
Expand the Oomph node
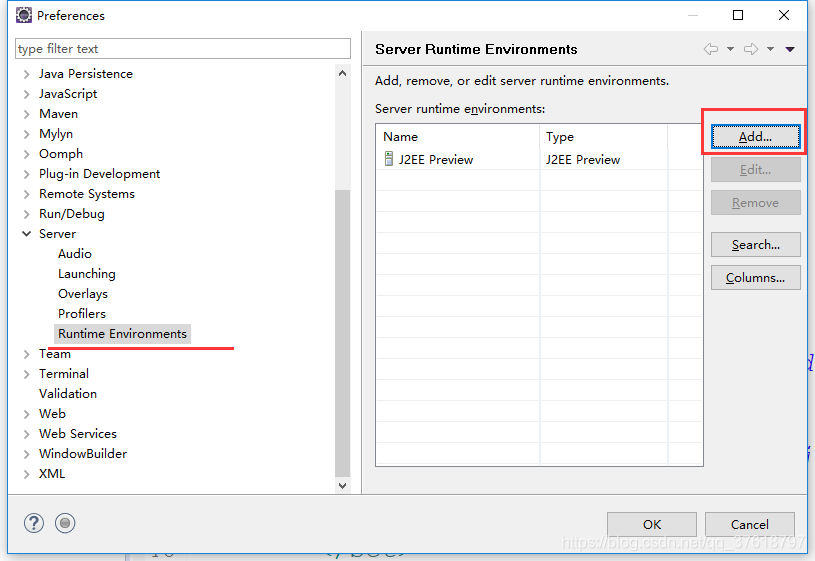click(27, 154)
